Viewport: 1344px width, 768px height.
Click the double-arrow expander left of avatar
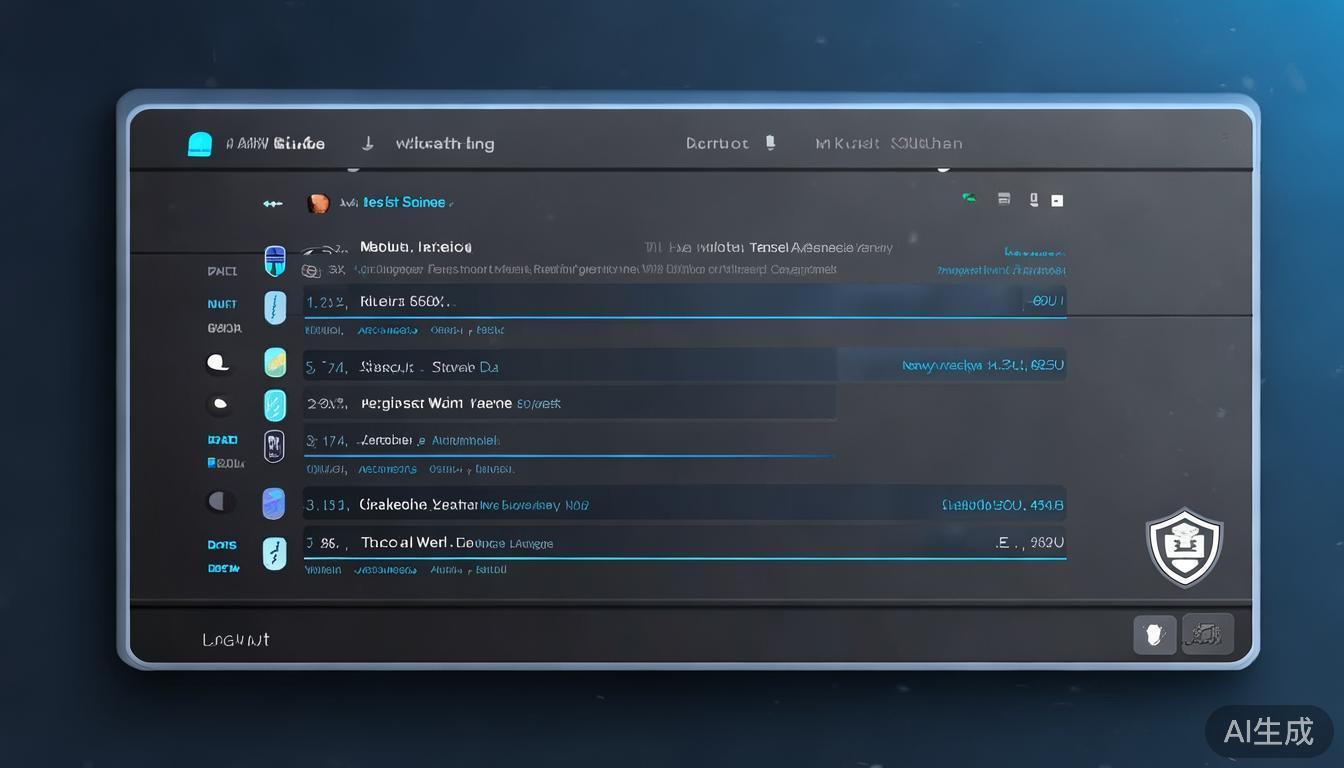pyautogui.click(x=272, y=203)
